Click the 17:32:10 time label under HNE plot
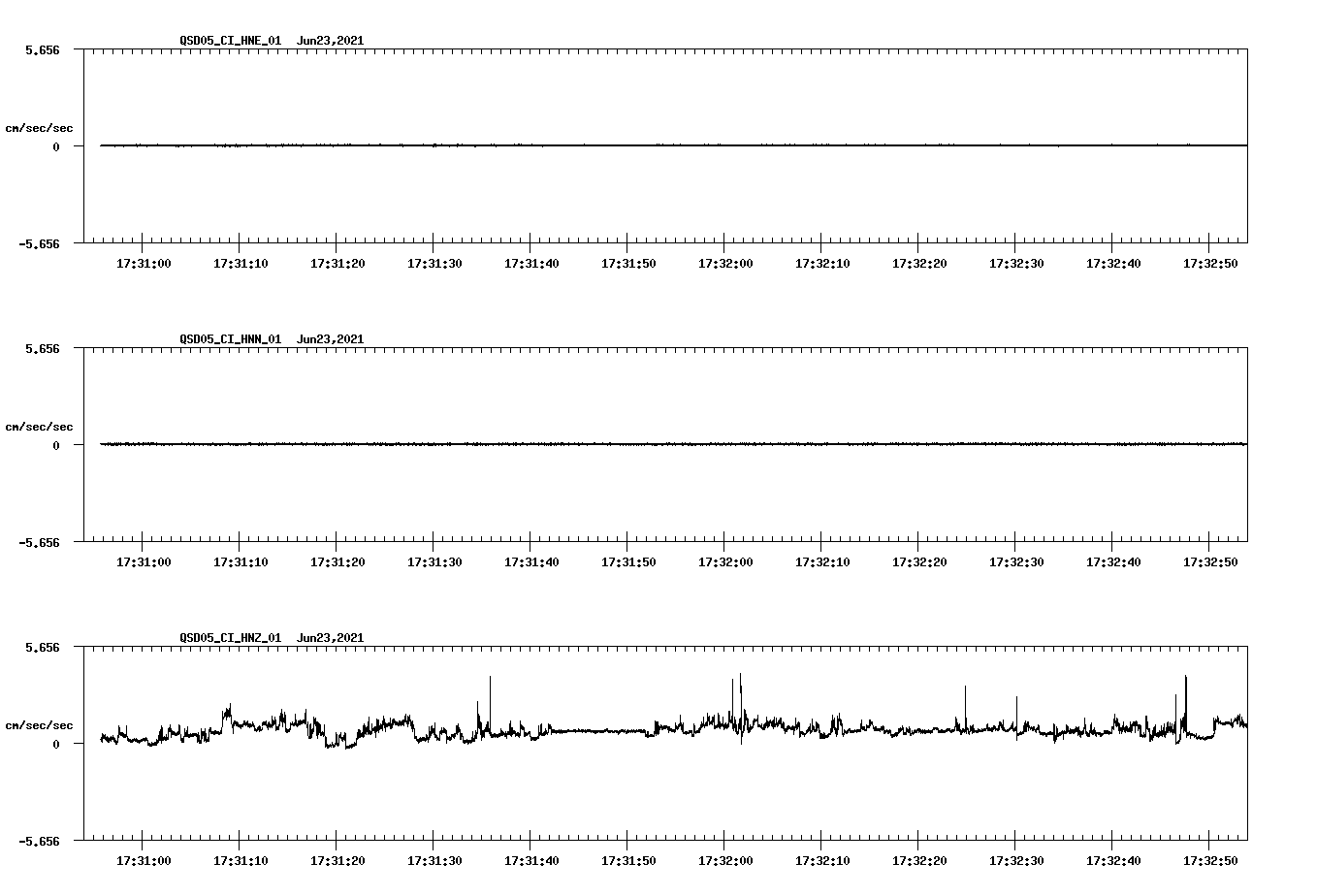The image size is (1317, 896). (x=822, y=263)
